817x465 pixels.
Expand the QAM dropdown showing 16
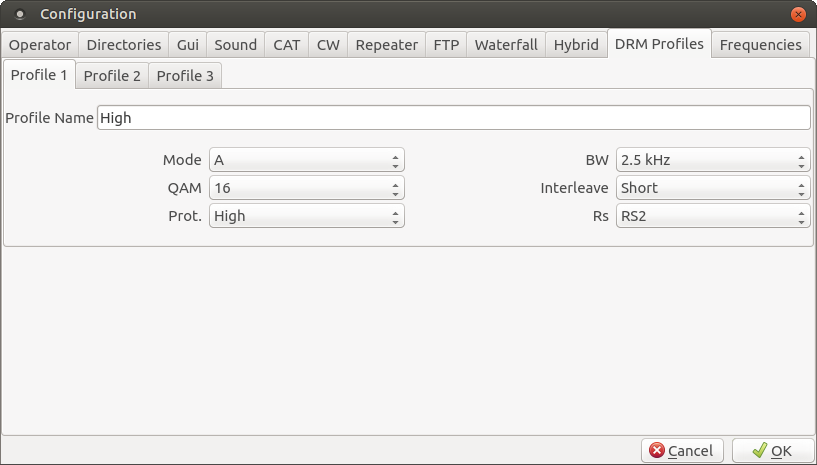pyautogui.click(x=307, y=188)
